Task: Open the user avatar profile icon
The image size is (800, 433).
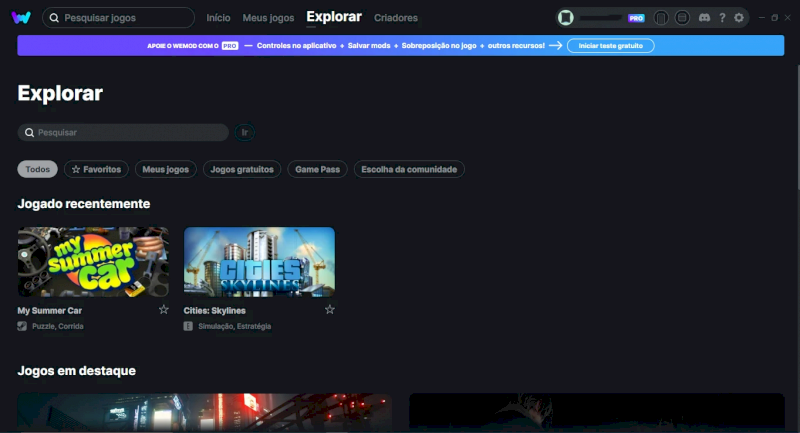Action: click(x=565, y=18)
